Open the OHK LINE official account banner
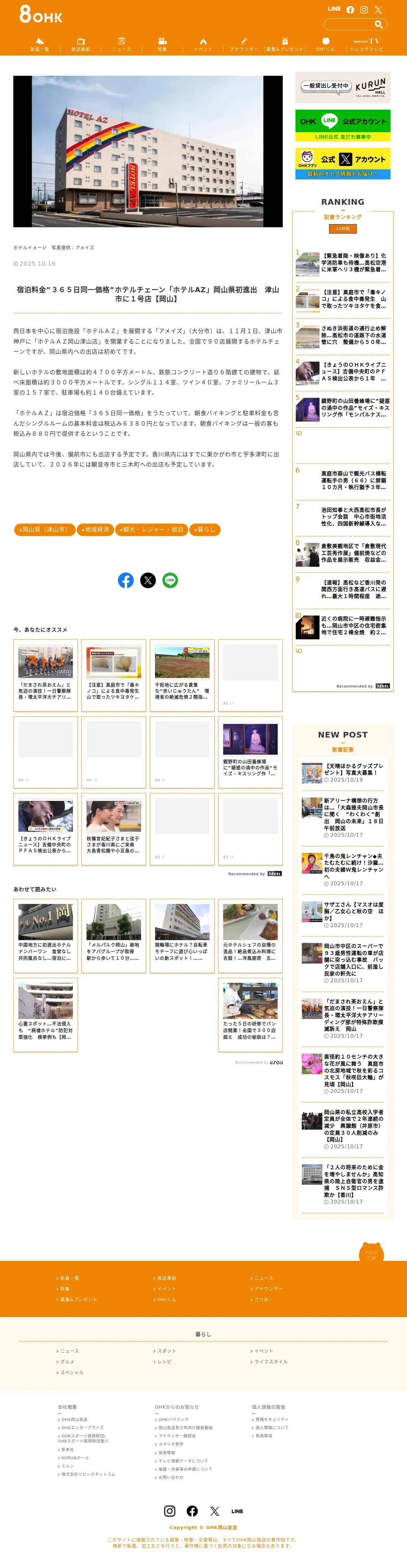407x1568 pixels. 343,126
